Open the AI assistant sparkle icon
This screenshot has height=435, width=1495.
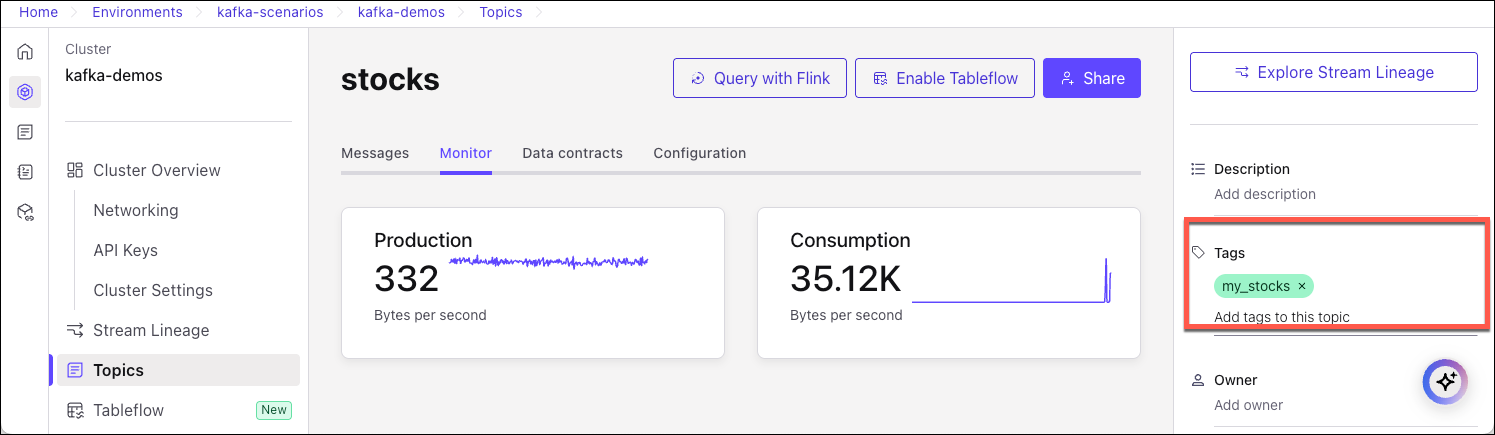click(1444, 381)
